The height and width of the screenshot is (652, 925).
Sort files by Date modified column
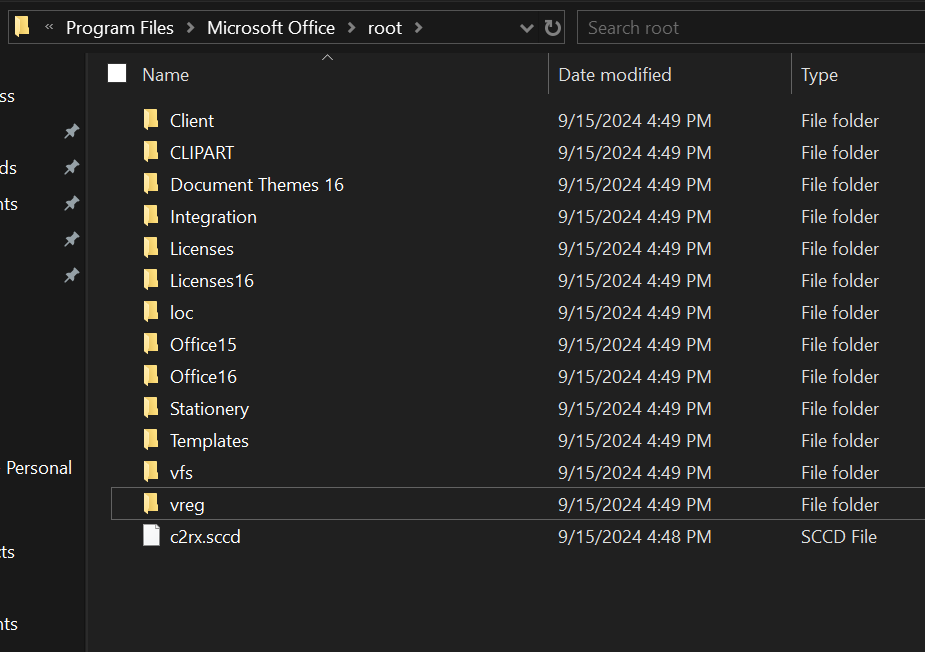[615, 75]
